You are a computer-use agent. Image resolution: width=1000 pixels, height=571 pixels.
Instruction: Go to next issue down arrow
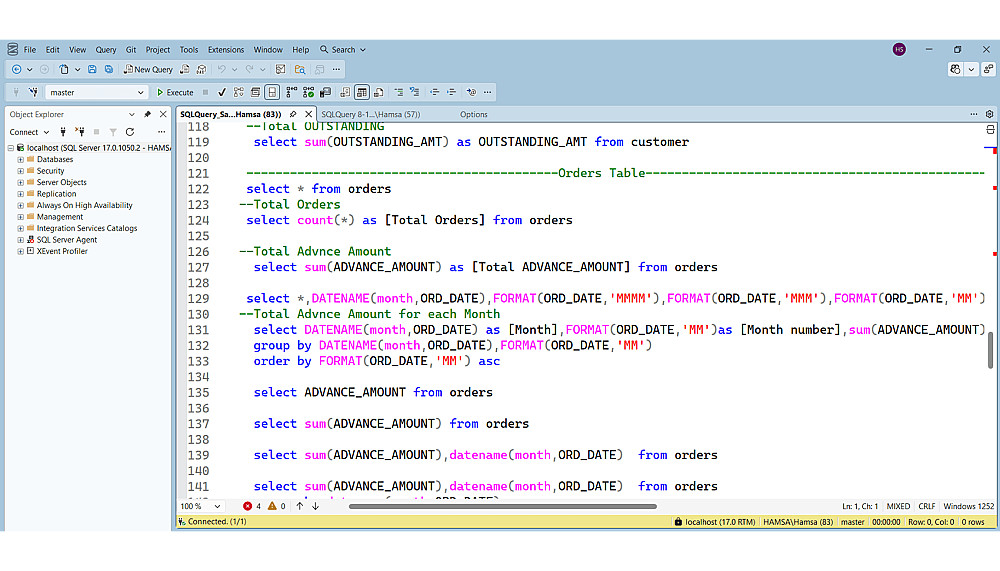tap(316, 506)
